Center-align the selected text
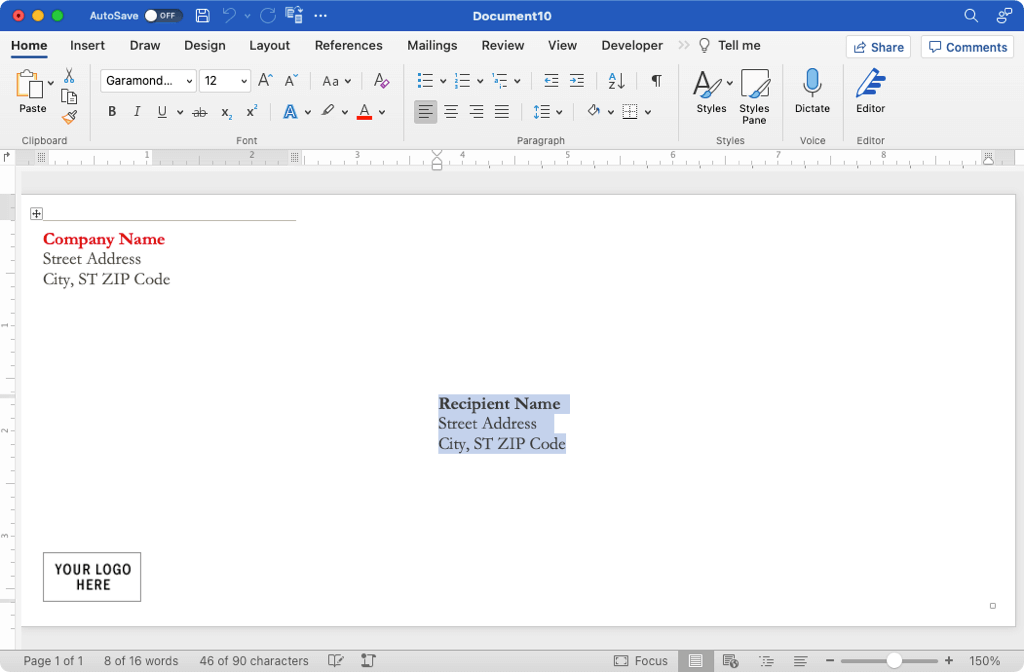 tap(450, 111)
